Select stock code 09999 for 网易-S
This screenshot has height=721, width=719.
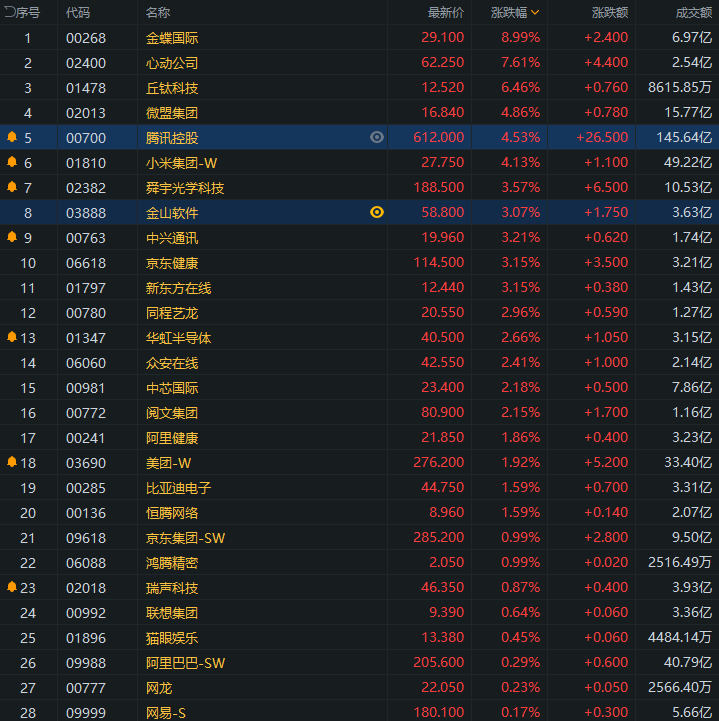click(x=86, y=713)
